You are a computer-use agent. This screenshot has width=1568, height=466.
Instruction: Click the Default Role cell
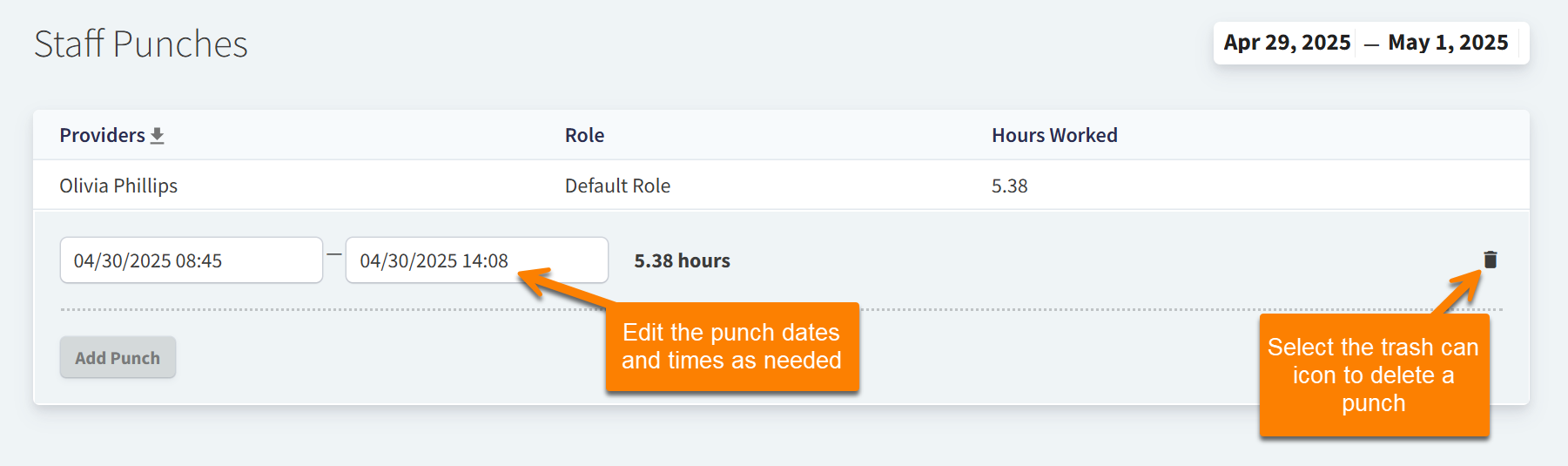click(617, 186)
